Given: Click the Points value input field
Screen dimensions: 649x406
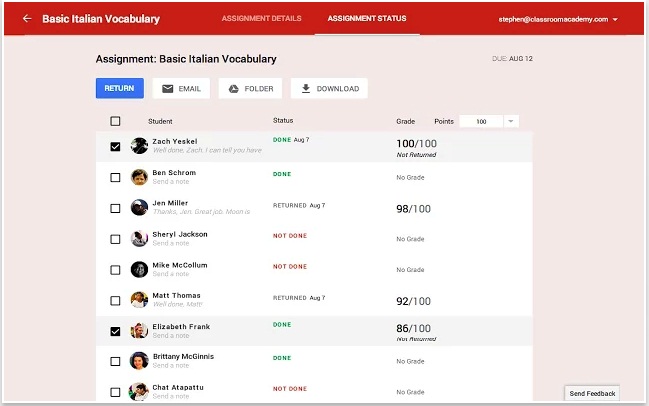Looking at the screenshot, I should coord(480,121).
